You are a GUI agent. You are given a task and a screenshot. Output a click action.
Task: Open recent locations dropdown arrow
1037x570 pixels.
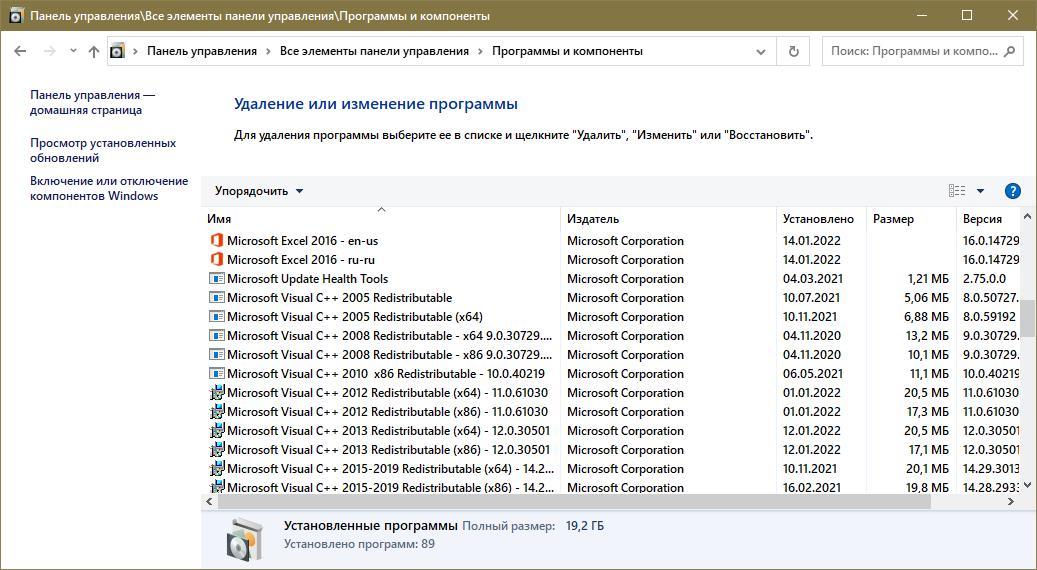click(x=72, y=51)
